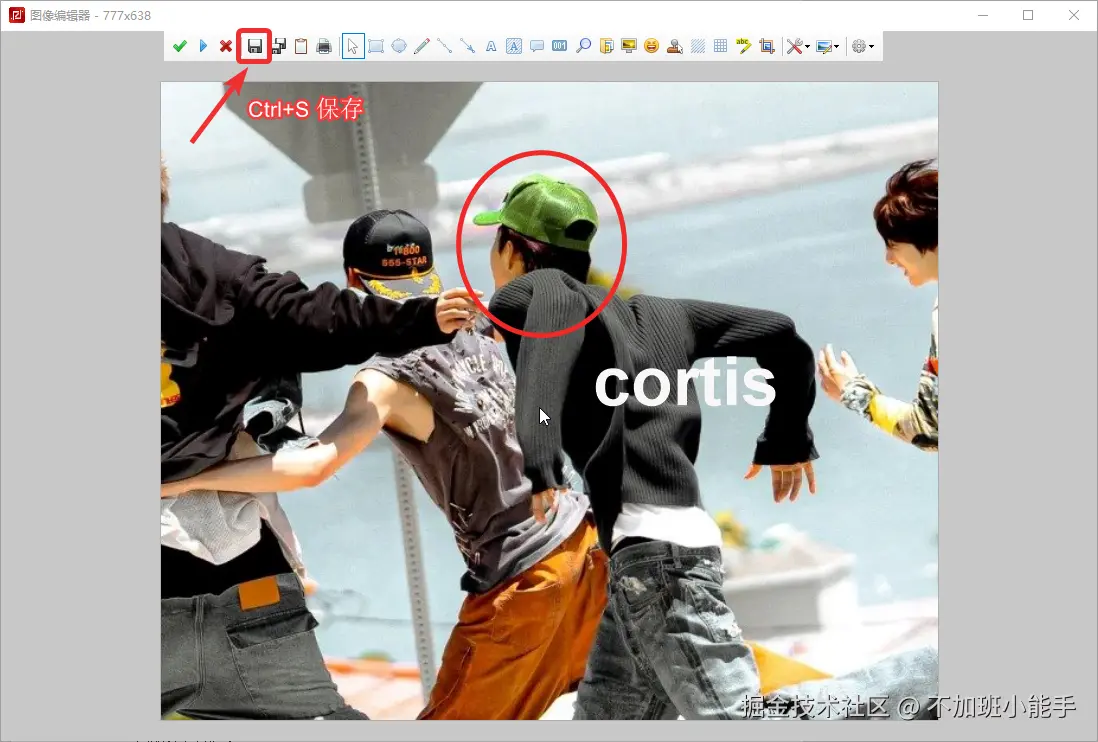Activate the crop tool
This screenshot has height=742, width=1098.
(x=767, y=46)
